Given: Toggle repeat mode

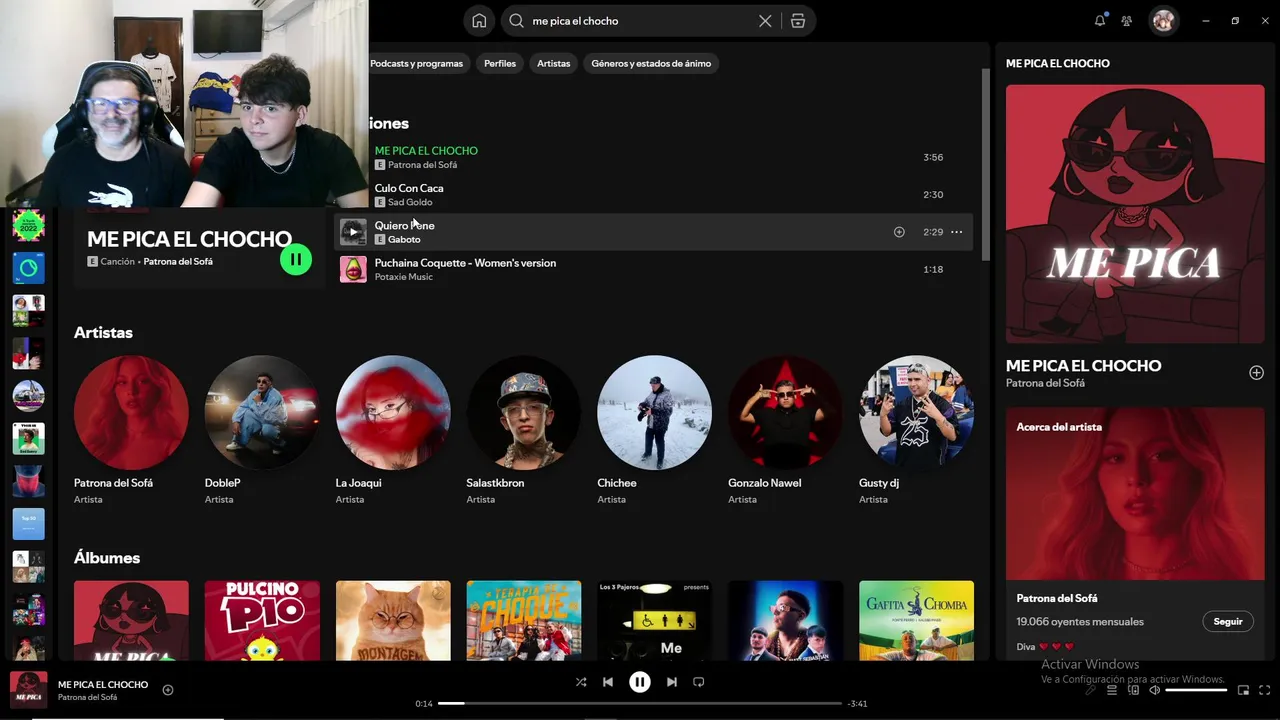Looking at the screenshot, I should (x=699, y=682).
